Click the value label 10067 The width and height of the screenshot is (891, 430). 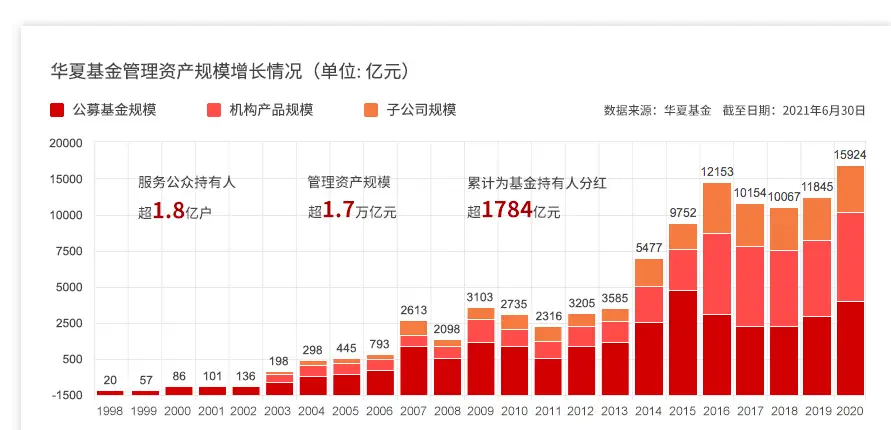coord(784,197)
